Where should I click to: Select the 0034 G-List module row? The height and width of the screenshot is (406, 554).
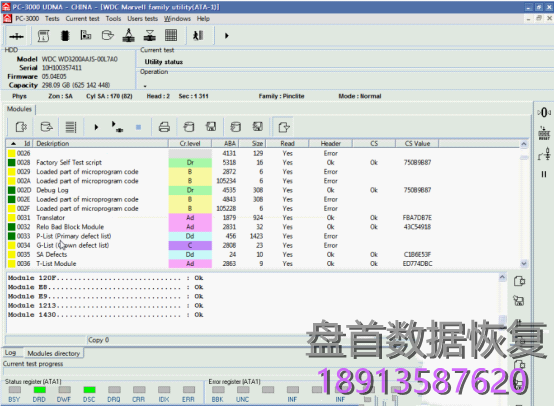pos(263,245)
